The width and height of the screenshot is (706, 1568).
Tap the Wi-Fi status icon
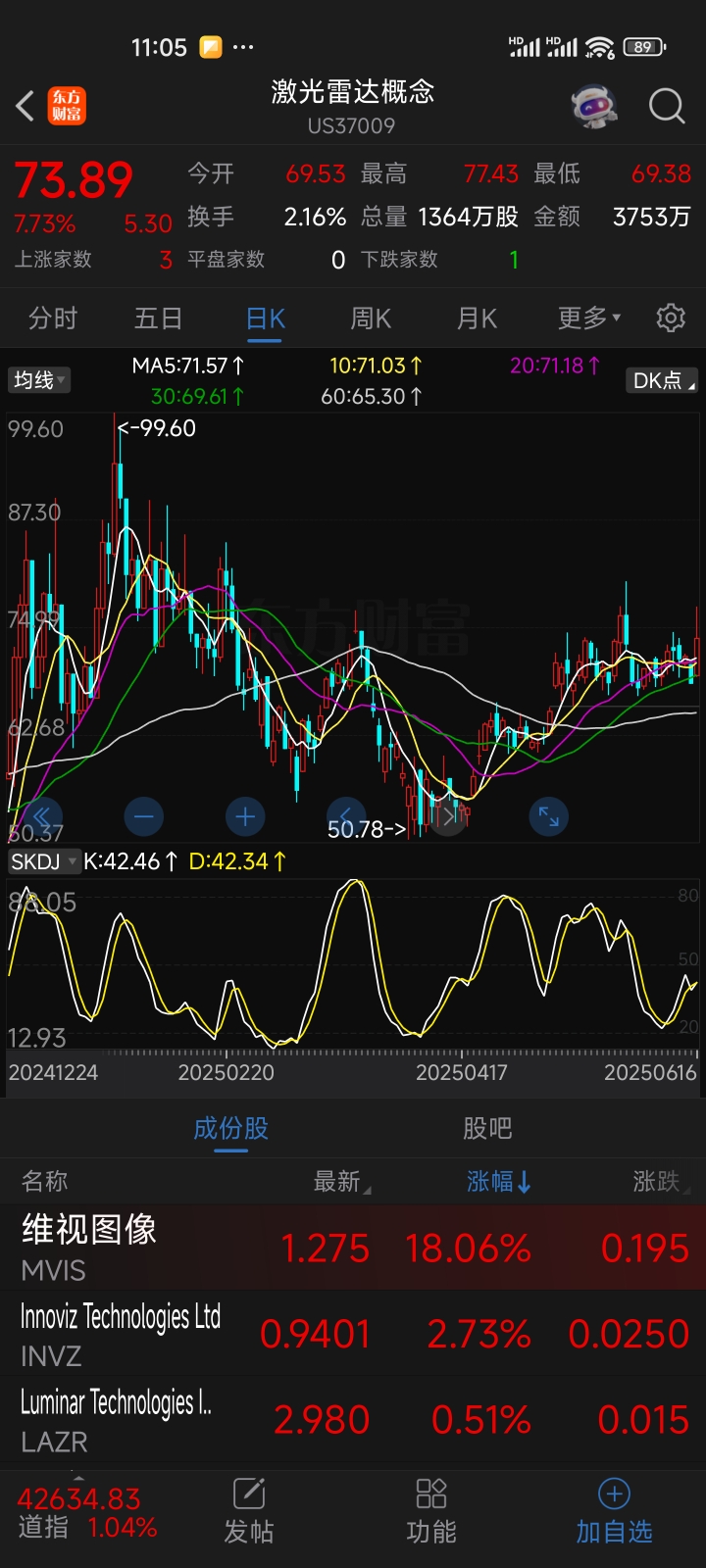pyautogui.click(x=599, y=46)
